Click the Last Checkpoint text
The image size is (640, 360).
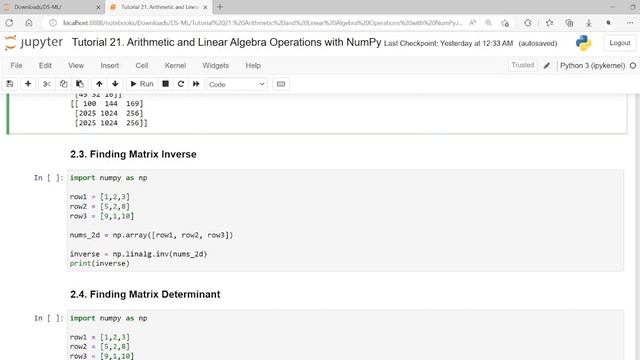(448, 43)
